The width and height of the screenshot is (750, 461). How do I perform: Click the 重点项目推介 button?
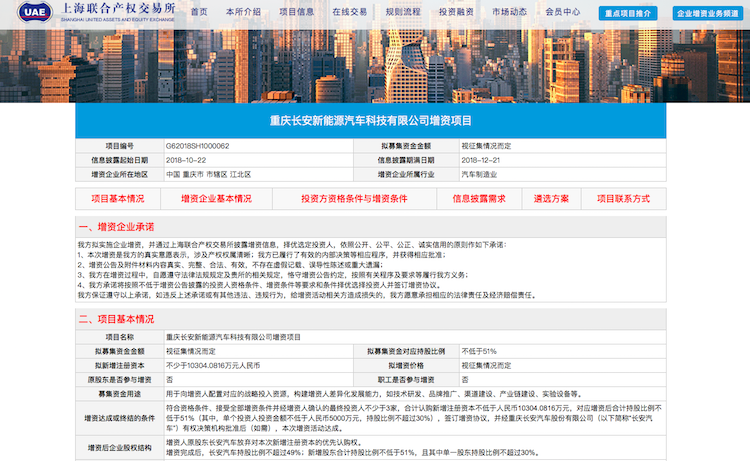click(x=628, y=13)
